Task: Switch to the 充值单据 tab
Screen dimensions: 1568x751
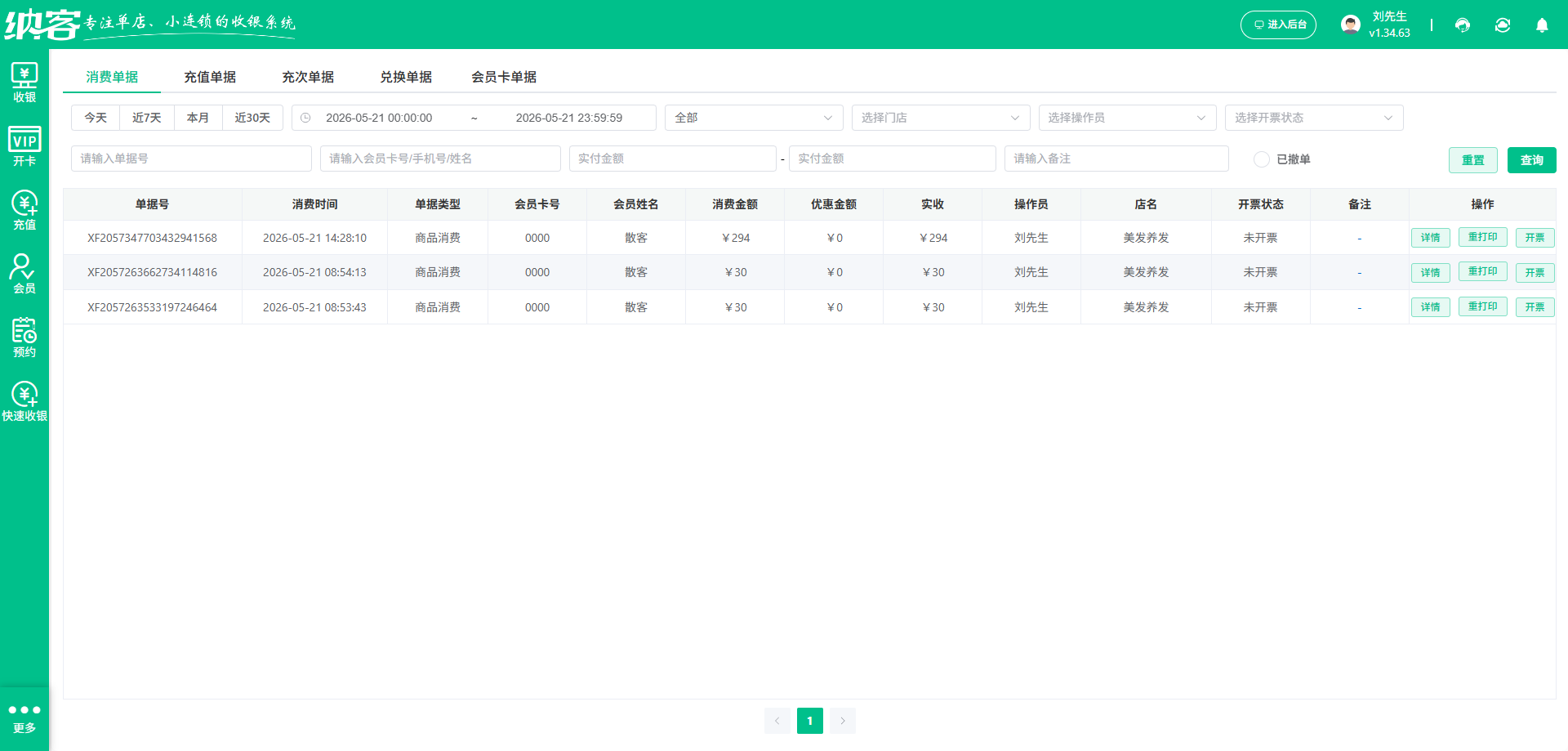Action: [x=210, y=77]
